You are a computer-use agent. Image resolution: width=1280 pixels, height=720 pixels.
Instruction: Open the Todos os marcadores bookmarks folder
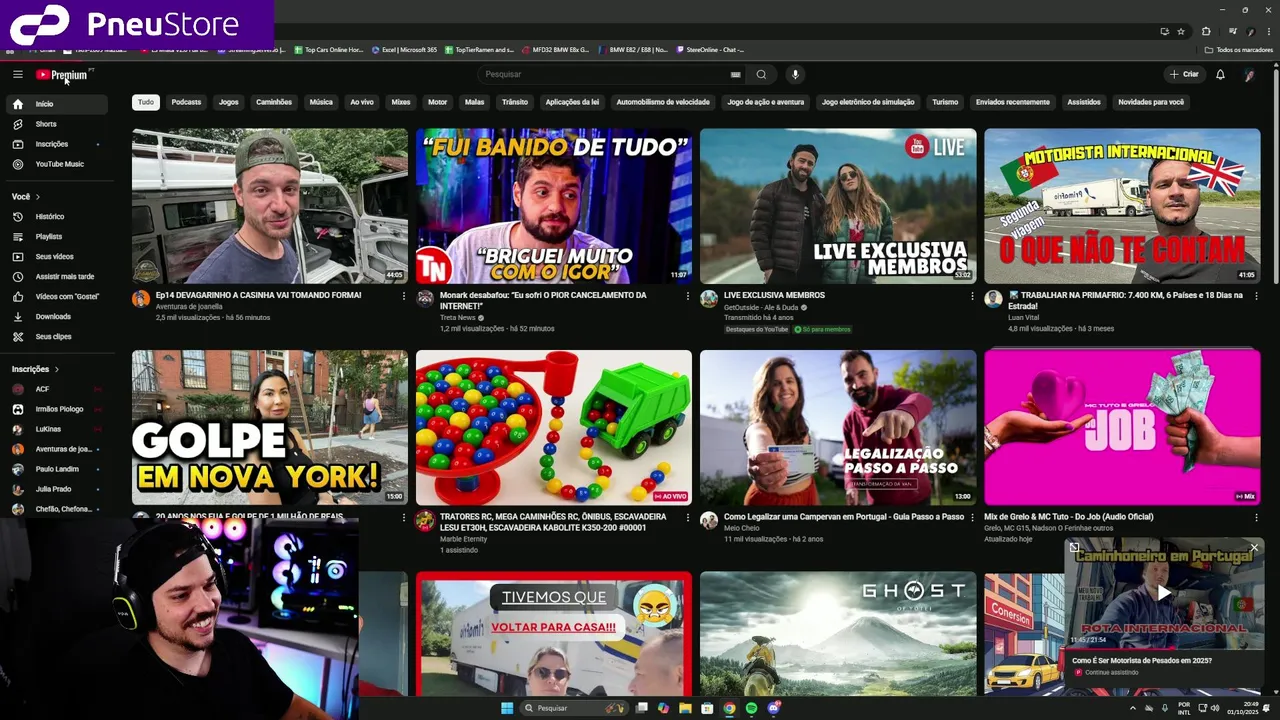[1239, 50]
